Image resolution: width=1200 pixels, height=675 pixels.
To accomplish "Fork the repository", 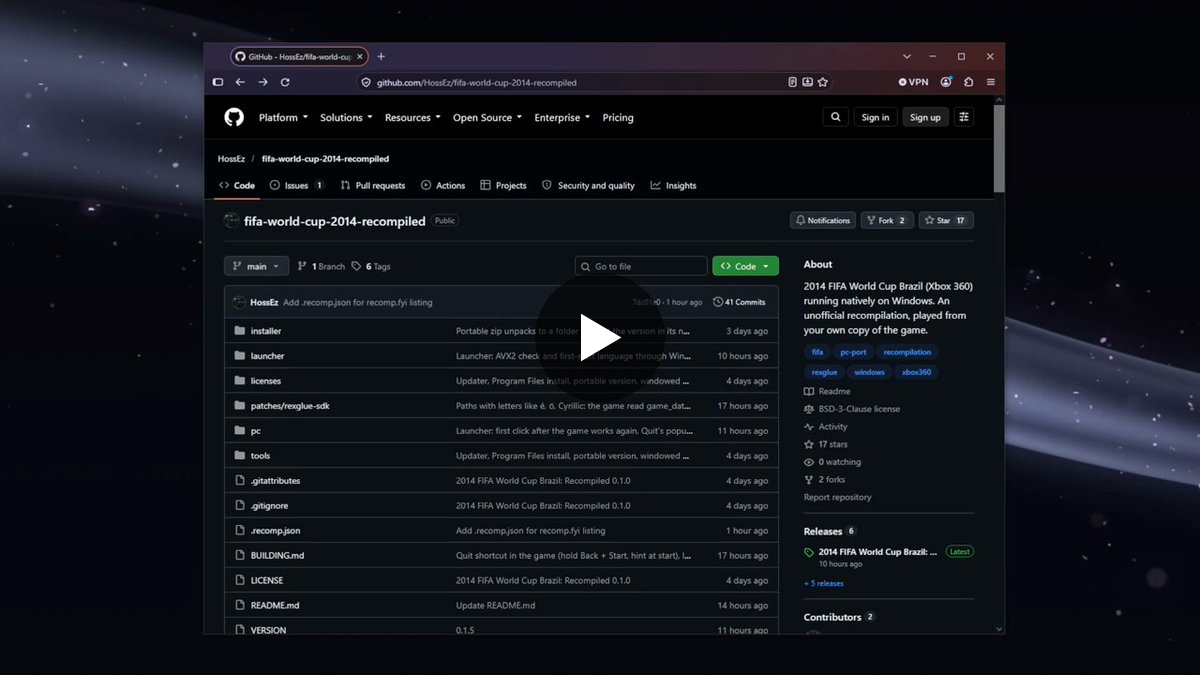I will pyautogui.click(x=887, y=220).
